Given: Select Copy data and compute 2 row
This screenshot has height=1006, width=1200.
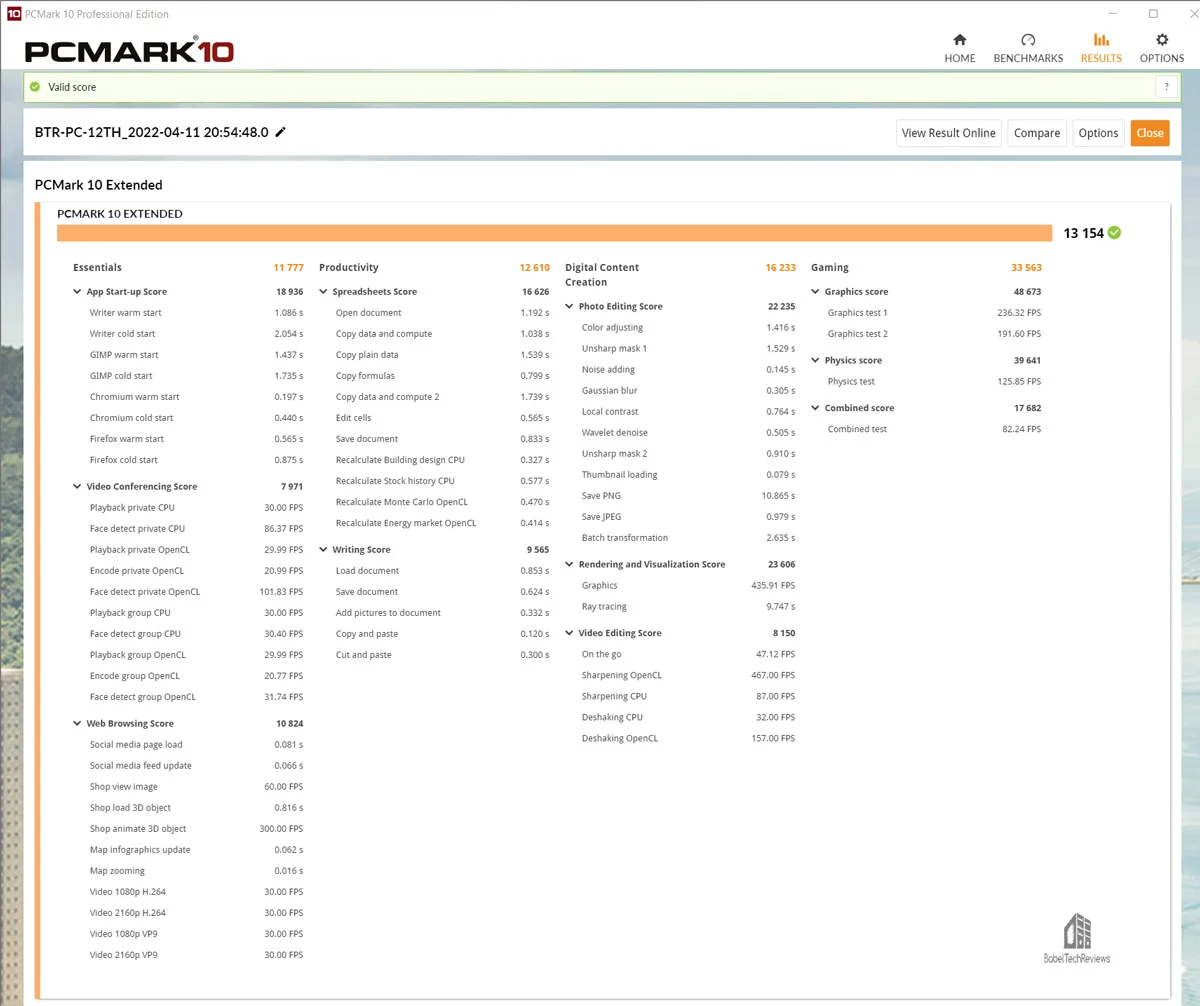Looking at the screenshot, I should coord(442,397).
